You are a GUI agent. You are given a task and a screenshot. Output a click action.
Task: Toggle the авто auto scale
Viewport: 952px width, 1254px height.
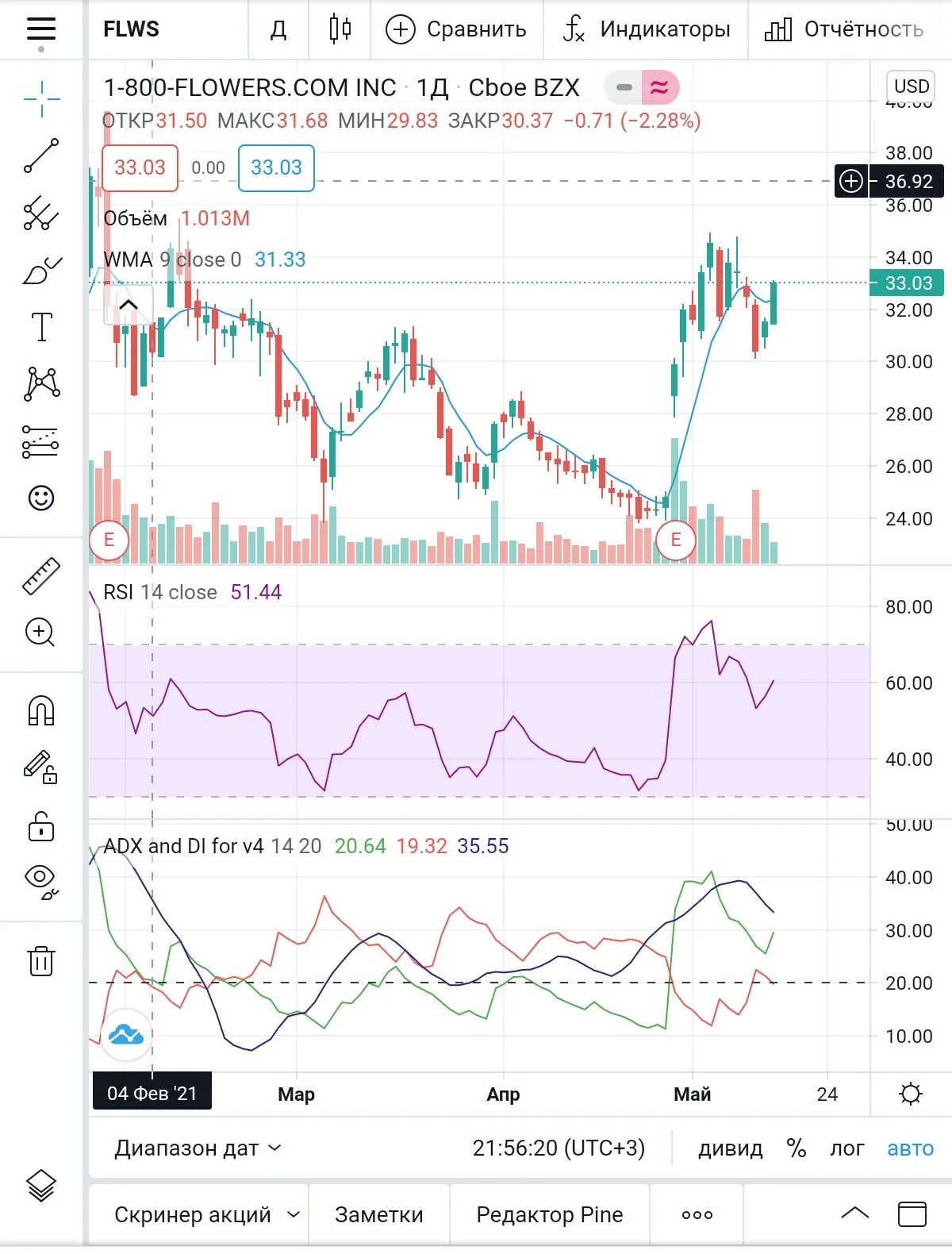pos(911,1148)
